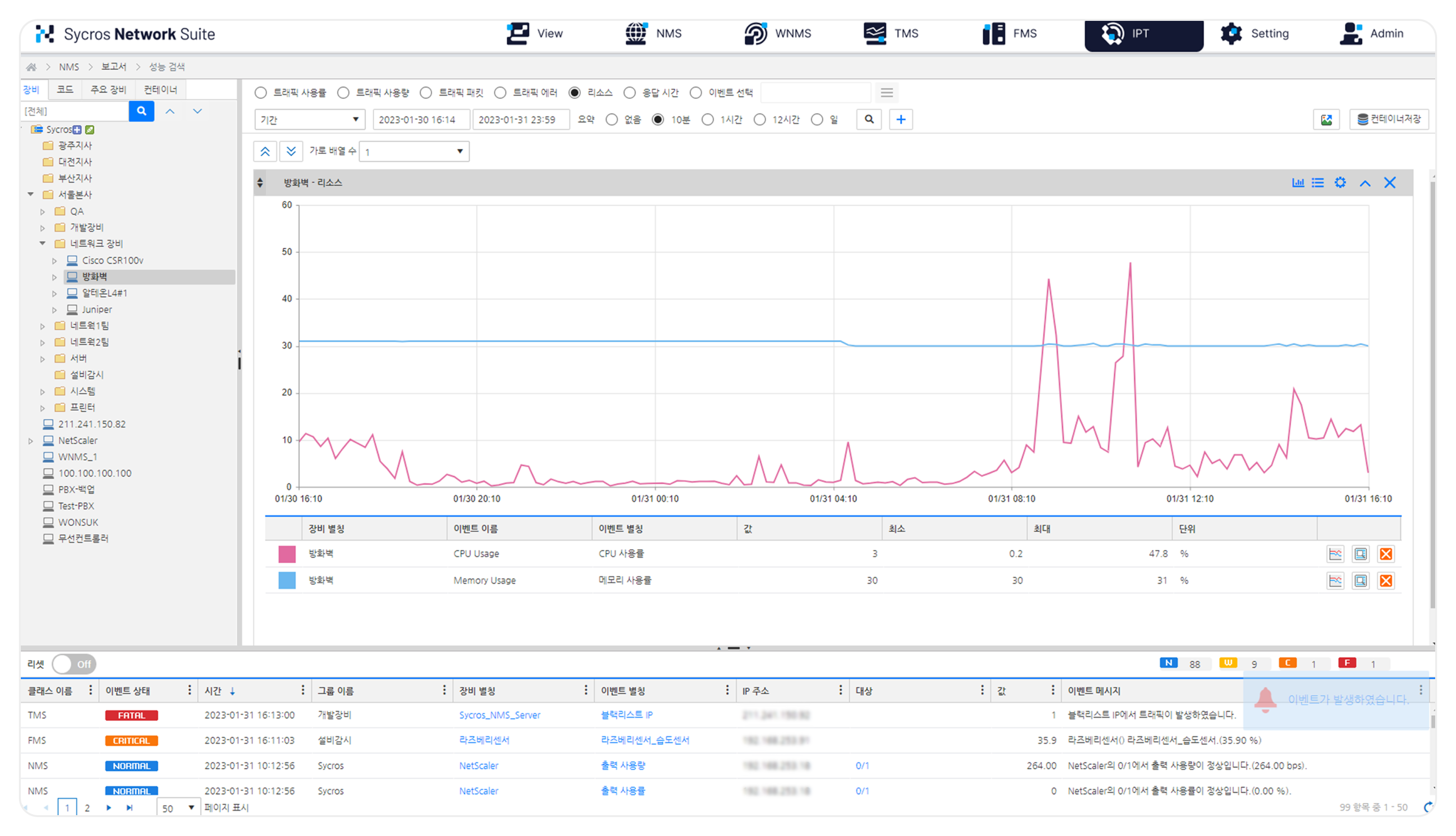Open the 기간 period dropdown
1456x836 pixels.
(x=309, y=119)
